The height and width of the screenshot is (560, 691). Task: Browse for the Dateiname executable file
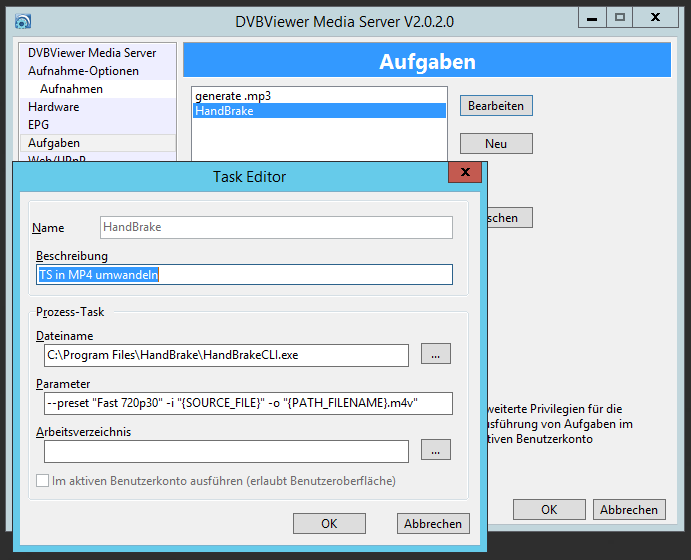coord(436,354)
